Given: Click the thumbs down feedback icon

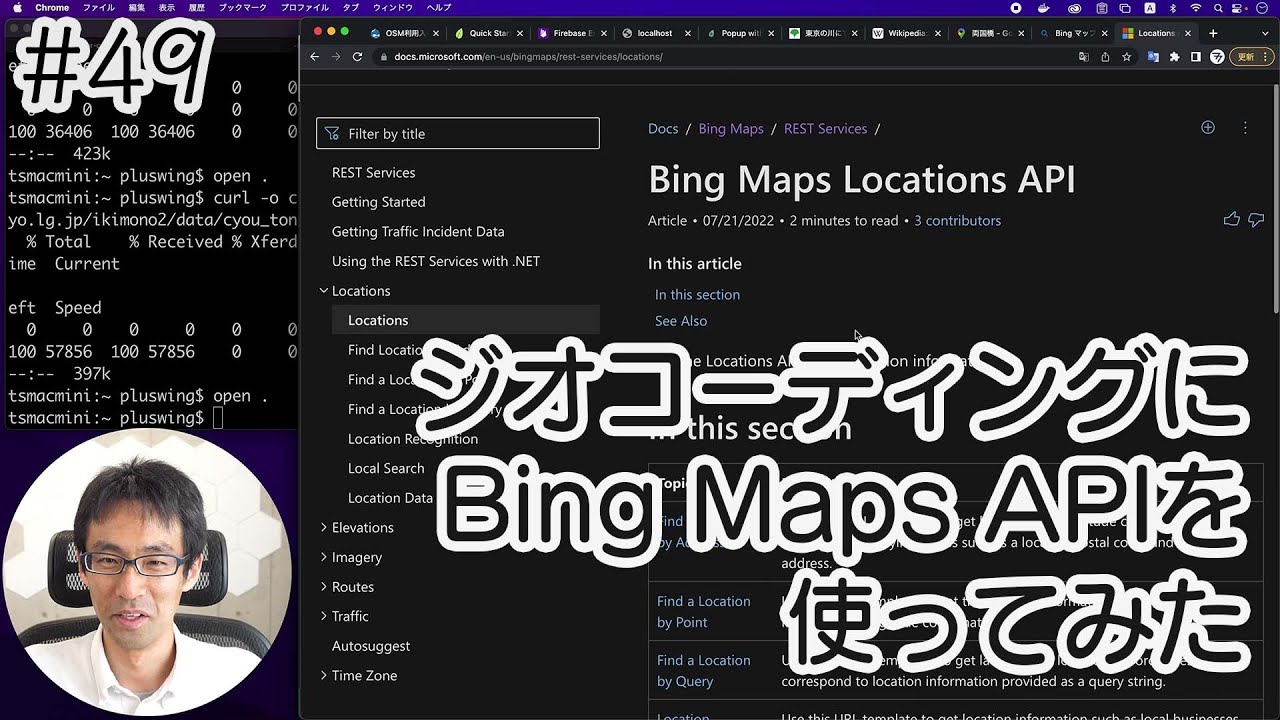Looking at the screenshot, I should pos(1256,220).
